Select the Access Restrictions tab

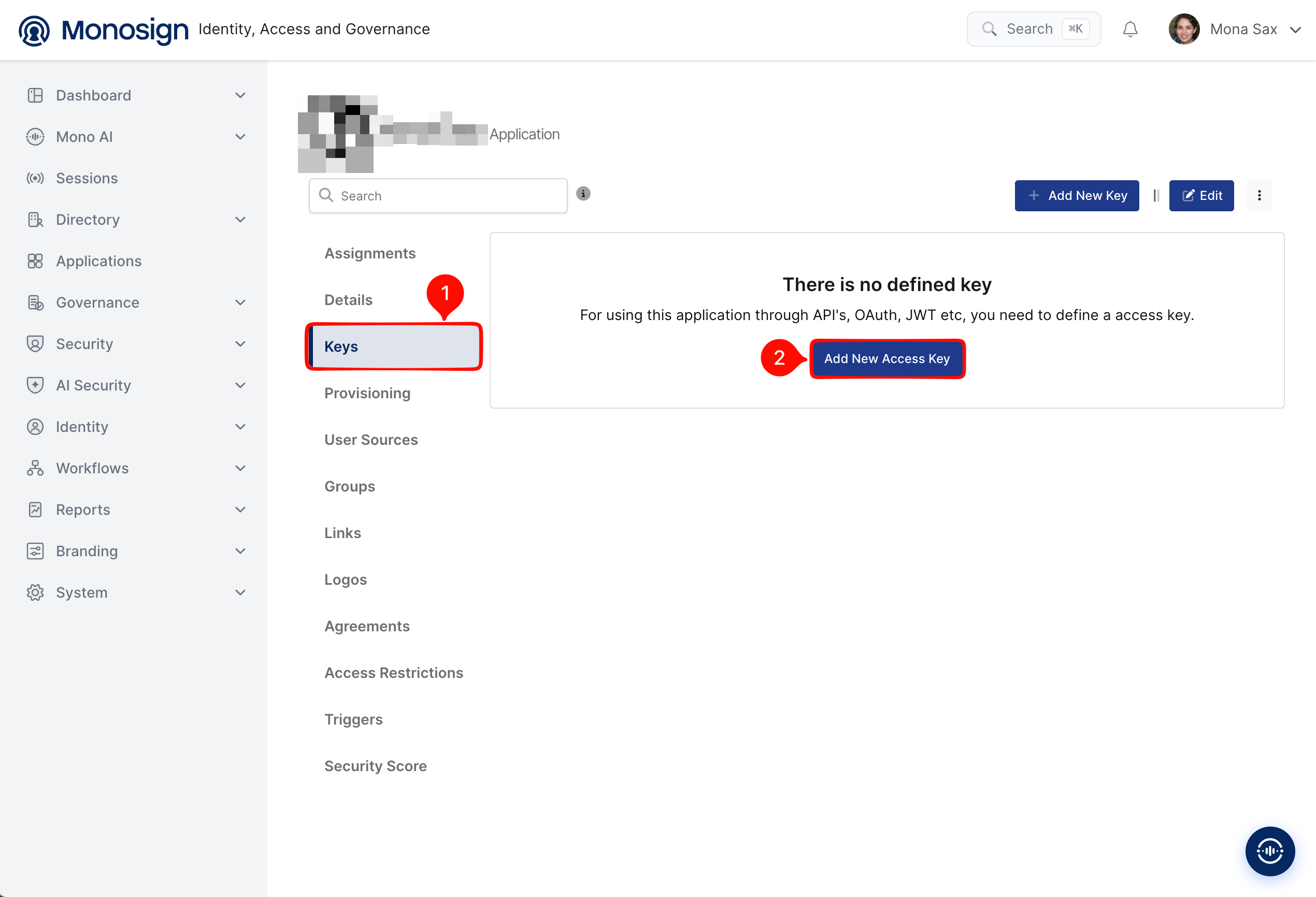coord(394,672)
